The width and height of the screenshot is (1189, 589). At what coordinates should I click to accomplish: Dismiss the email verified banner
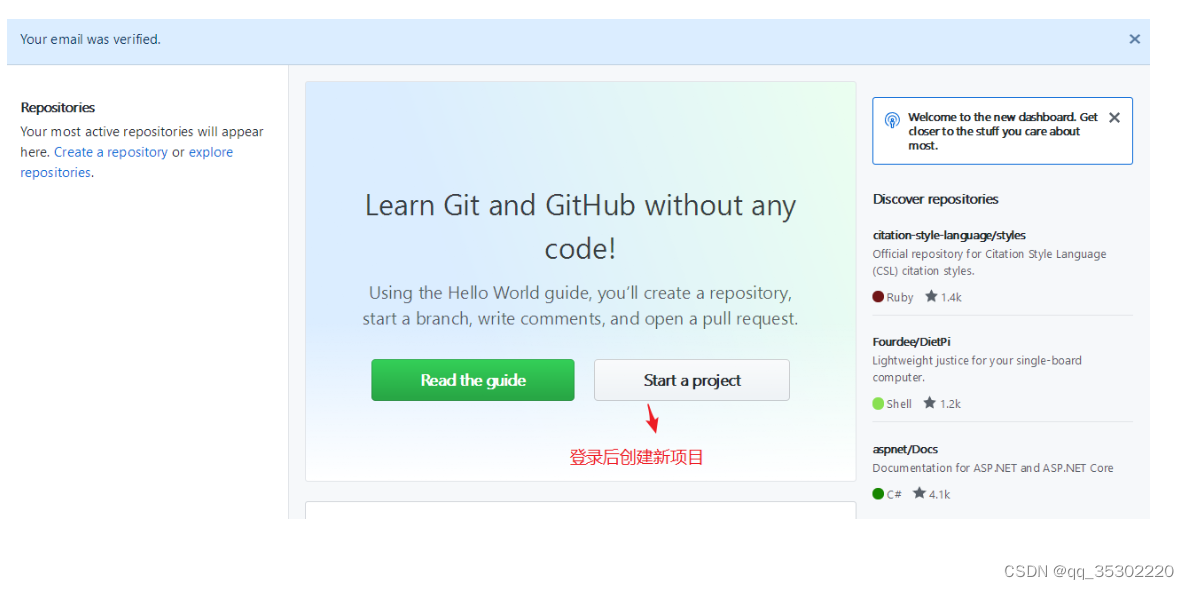point(1134,39)
